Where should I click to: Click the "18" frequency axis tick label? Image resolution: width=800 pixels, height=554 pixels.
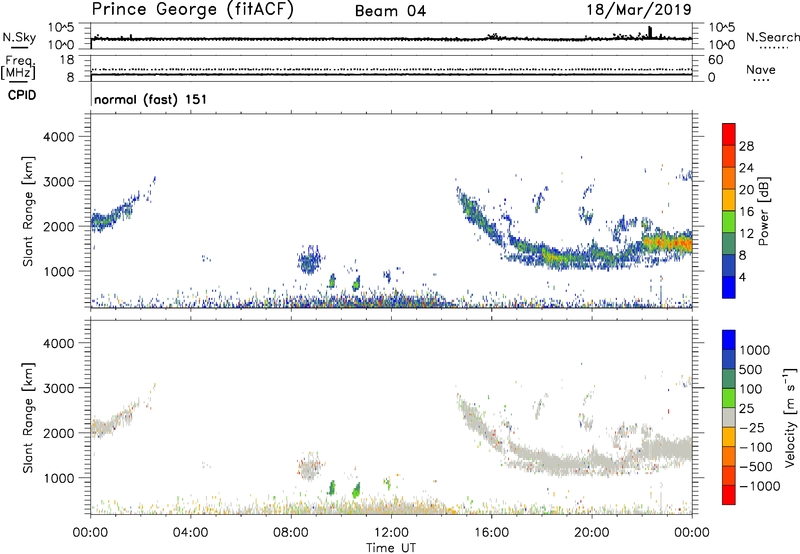tap(67, 60)
